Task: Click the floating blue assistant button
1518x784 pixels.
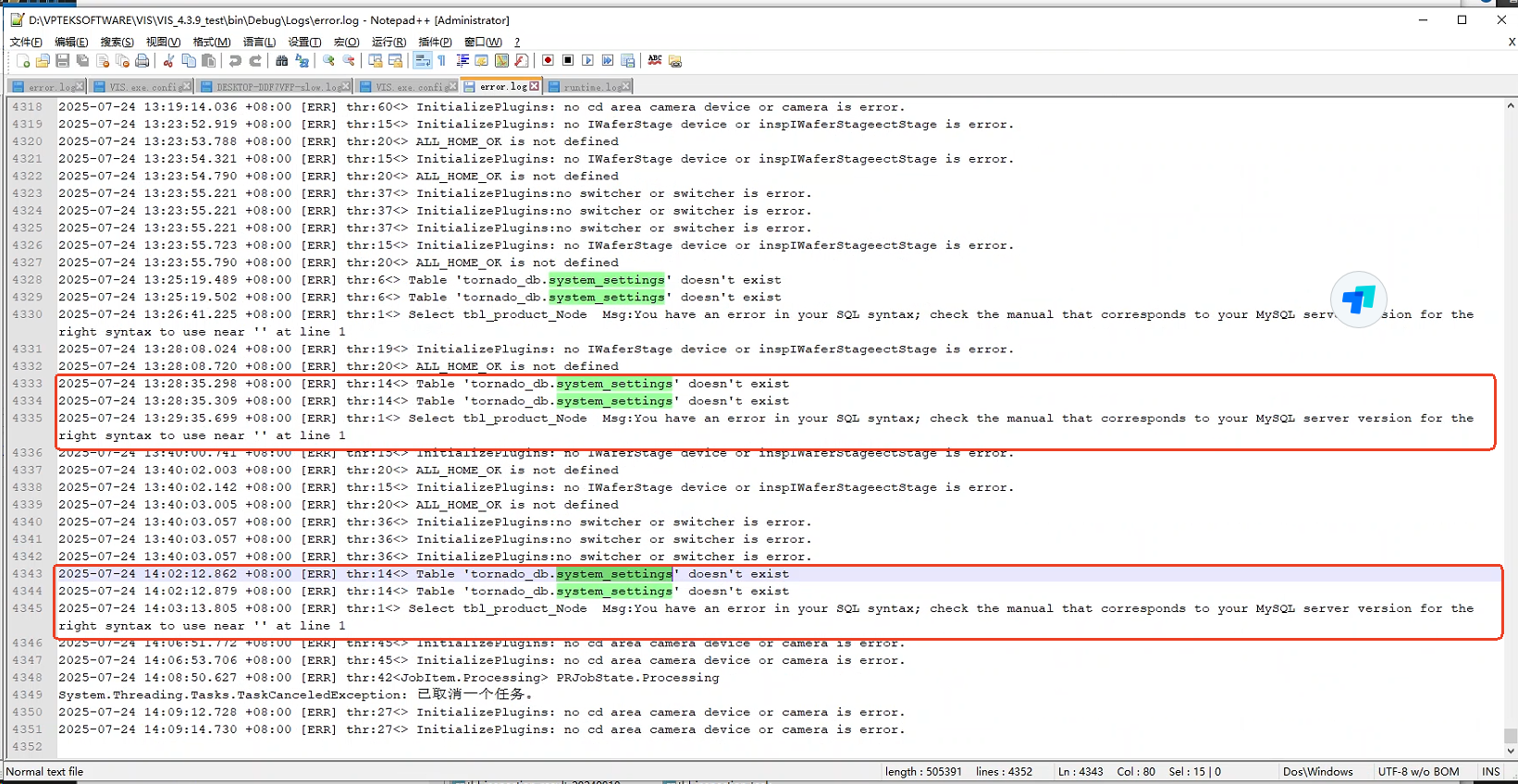Action: click(1358, 299)
